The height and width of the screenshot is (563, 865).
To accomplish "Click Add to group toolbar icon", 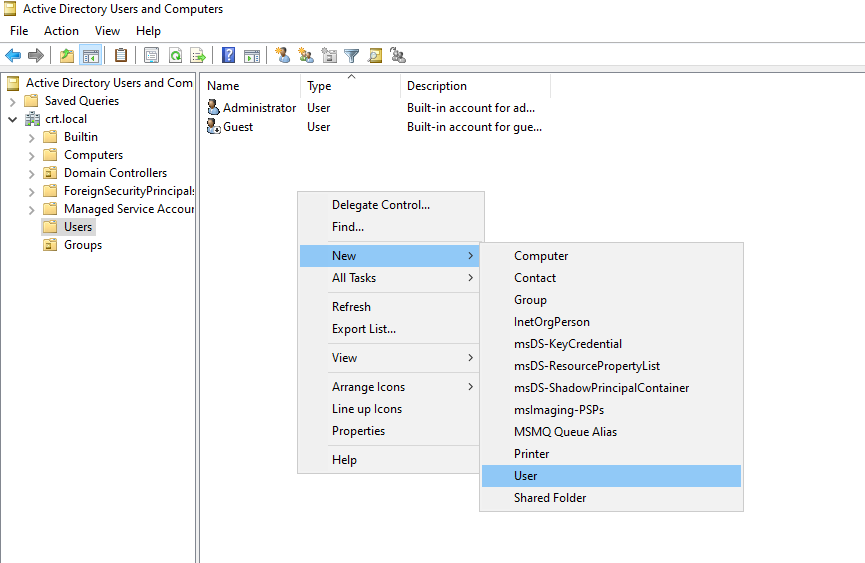I will 398,55.
